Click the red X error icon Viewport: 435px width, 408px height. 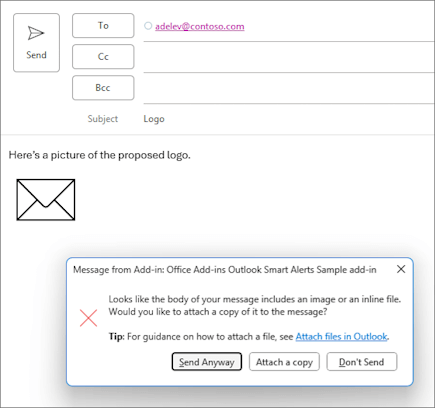coord(88,318)
